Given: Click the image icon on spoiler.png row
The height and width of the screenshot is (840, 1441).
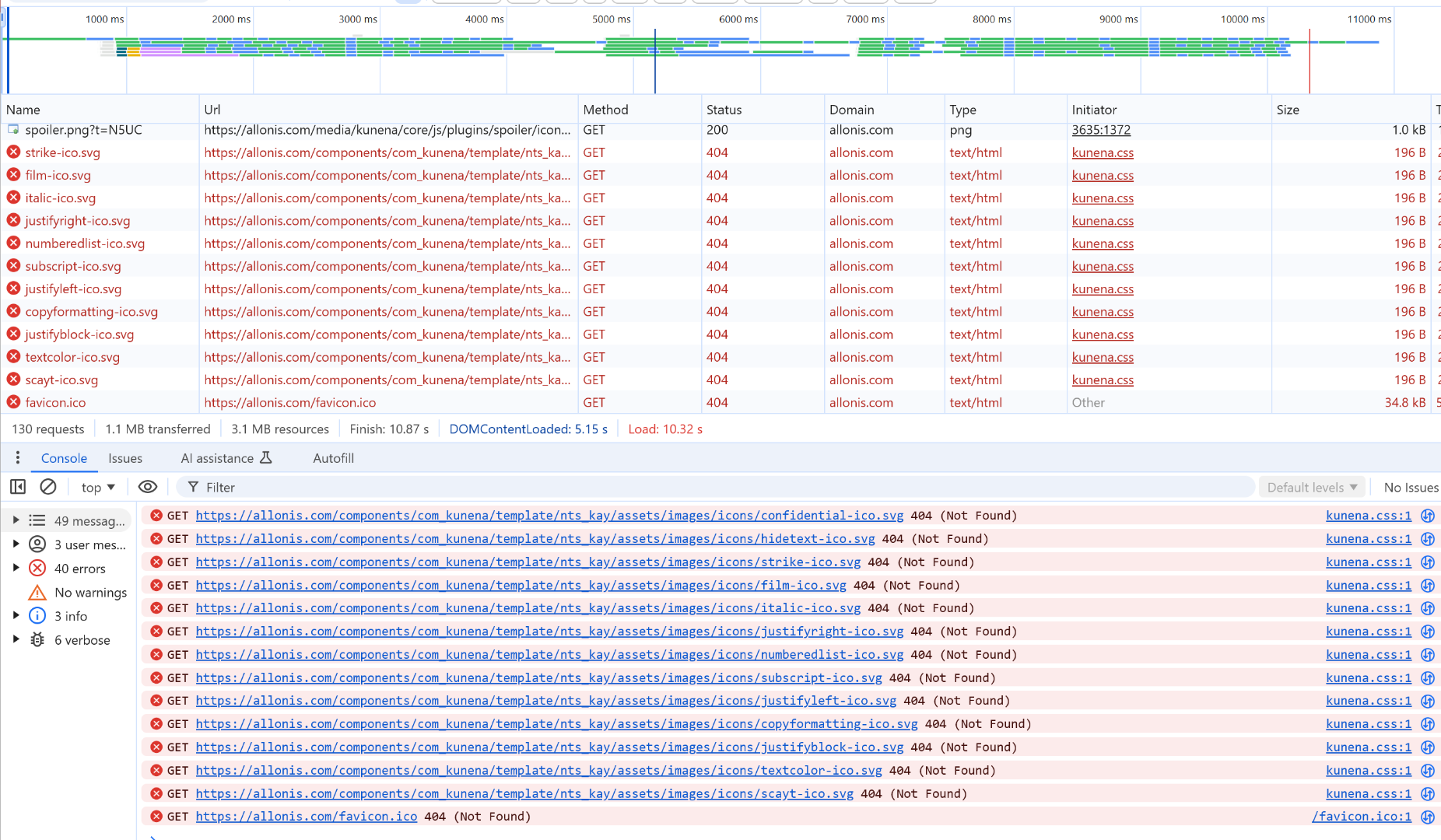Looking at the screenshot, I should 13,130.
